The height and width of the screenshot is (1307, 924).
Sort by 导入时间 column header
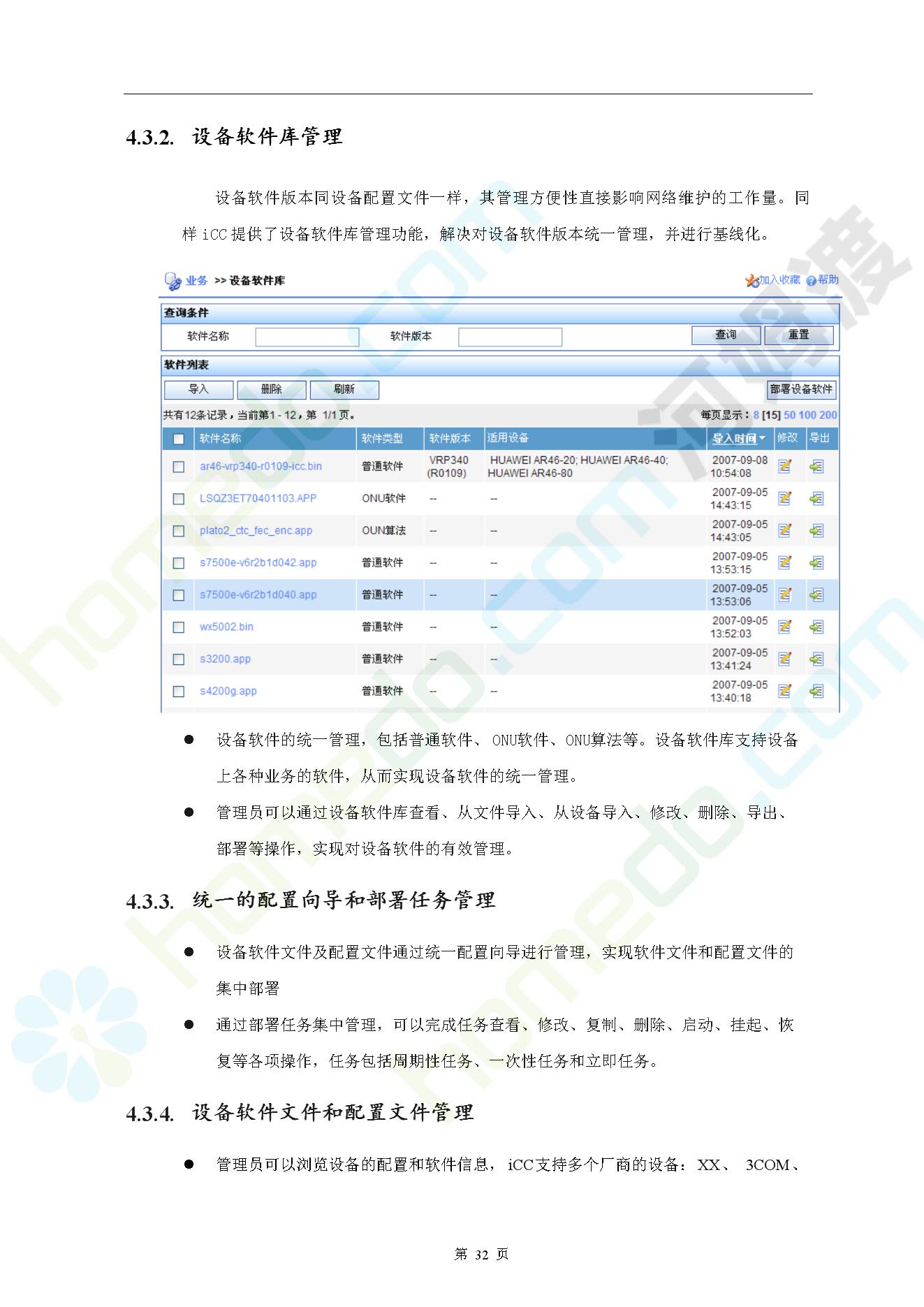[739, 439]
